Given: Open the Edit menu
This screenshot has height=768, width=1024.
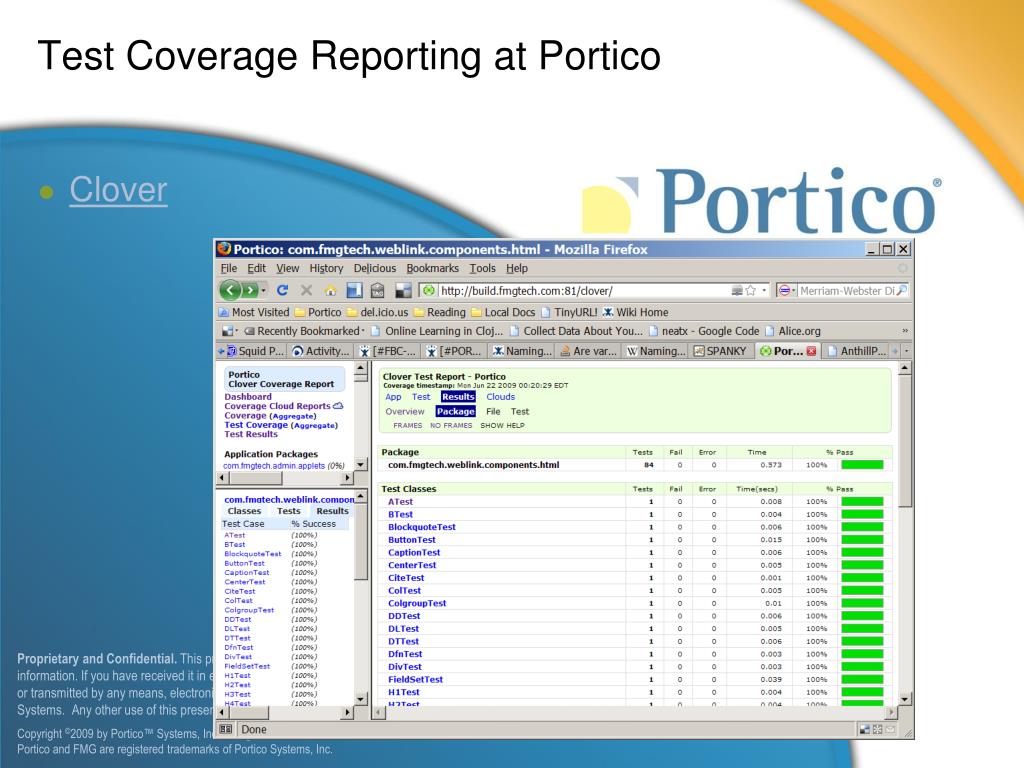Looking at the screenshot, I should [x=256, y=268].
